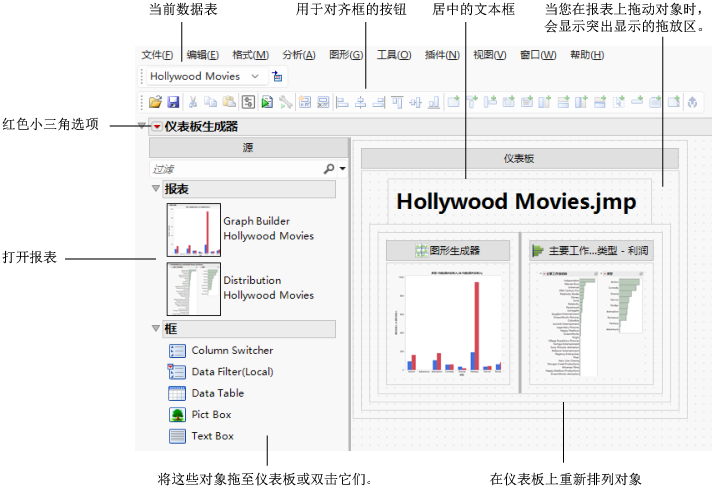
Task: Click the align vertical middle button
Action: pos(415,102)
